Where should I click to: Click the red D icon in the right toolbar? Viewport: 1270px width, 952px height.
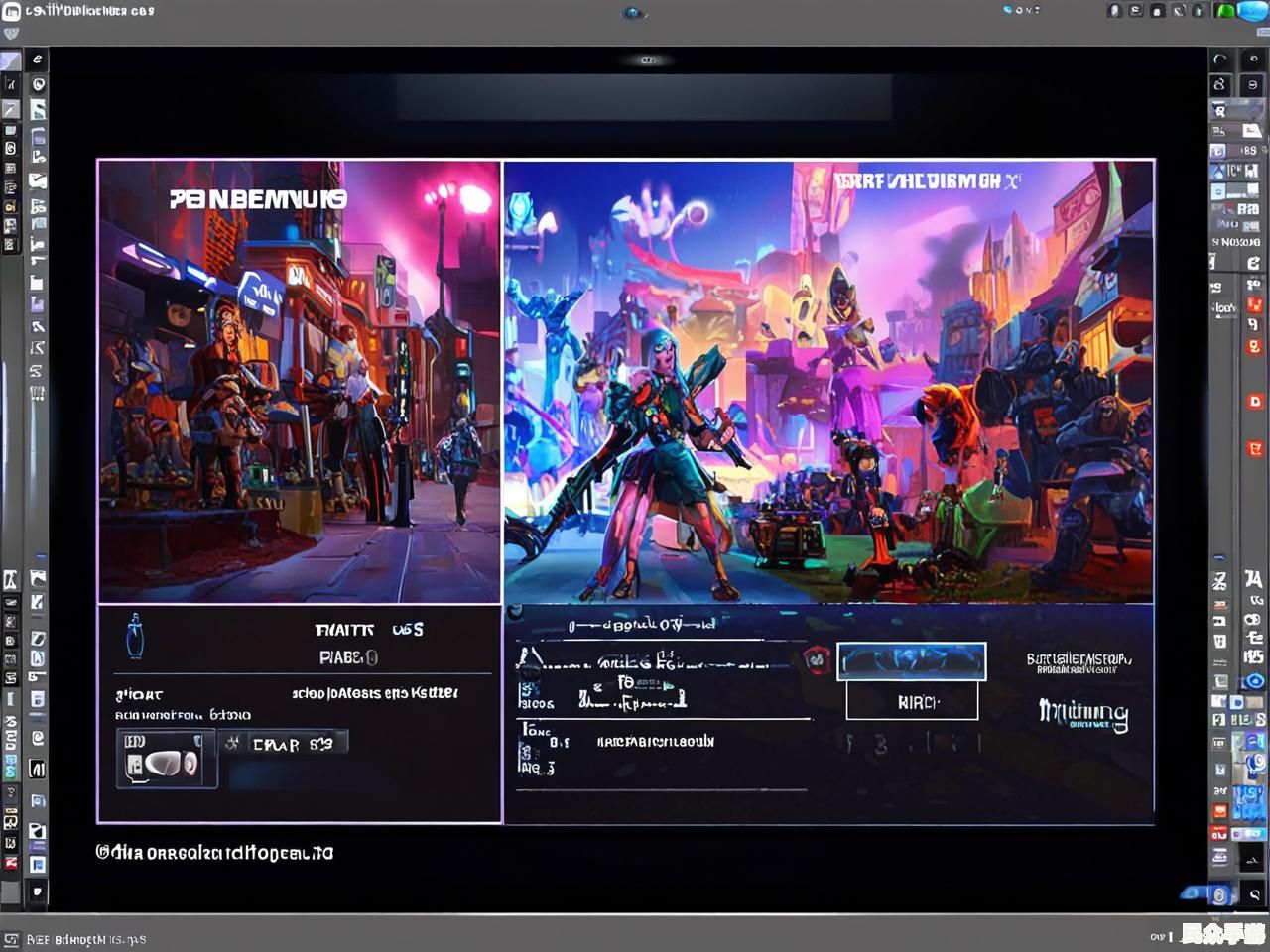pos(1254,402)
